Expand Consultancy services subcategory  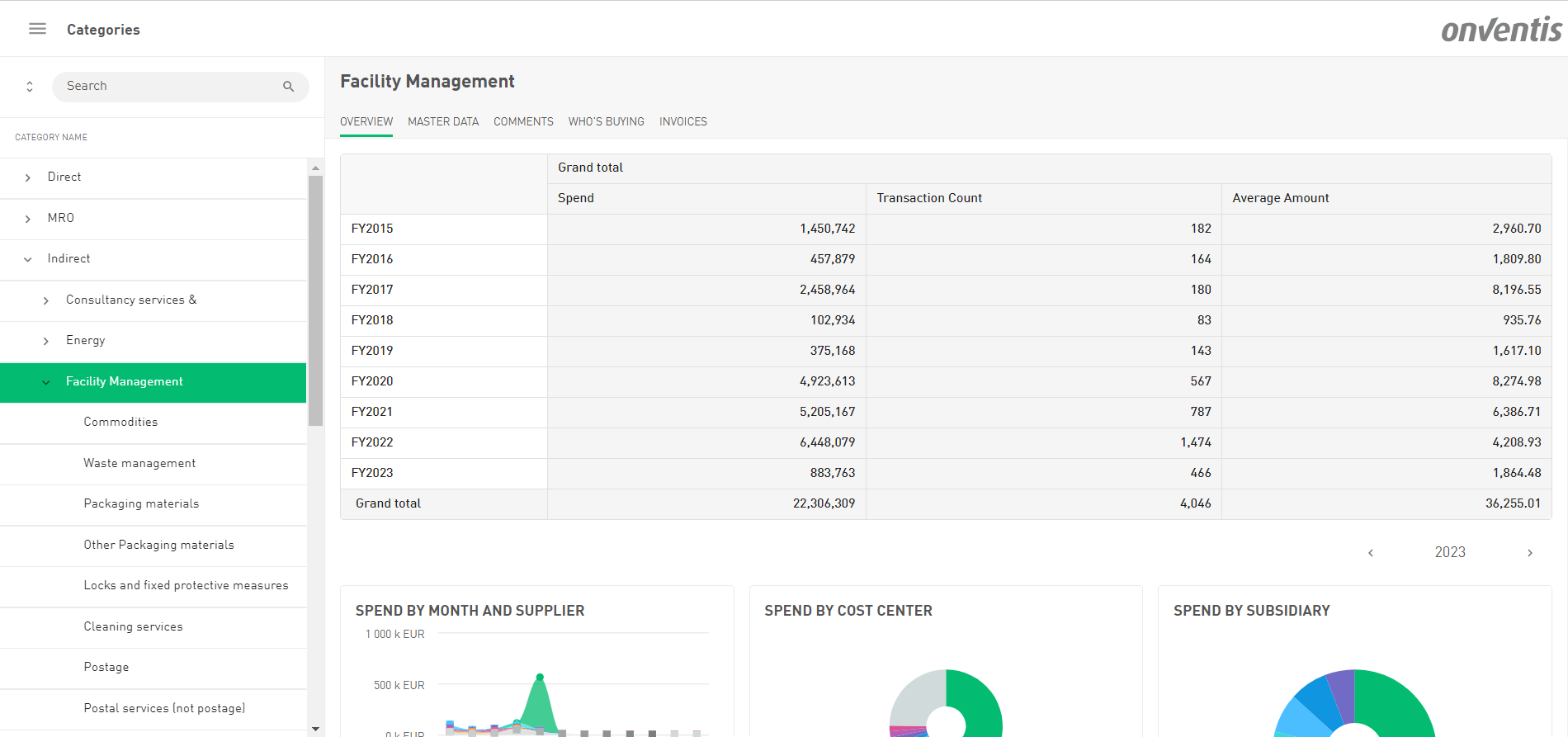[46, 300]
